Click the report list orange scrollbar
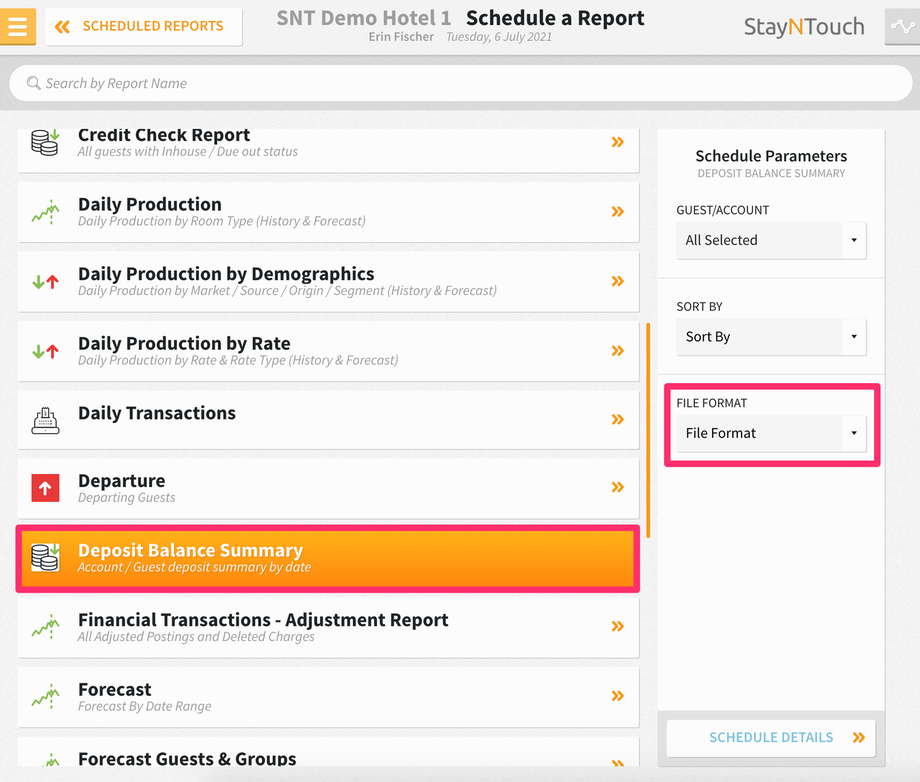 click(x=648, y=430)
